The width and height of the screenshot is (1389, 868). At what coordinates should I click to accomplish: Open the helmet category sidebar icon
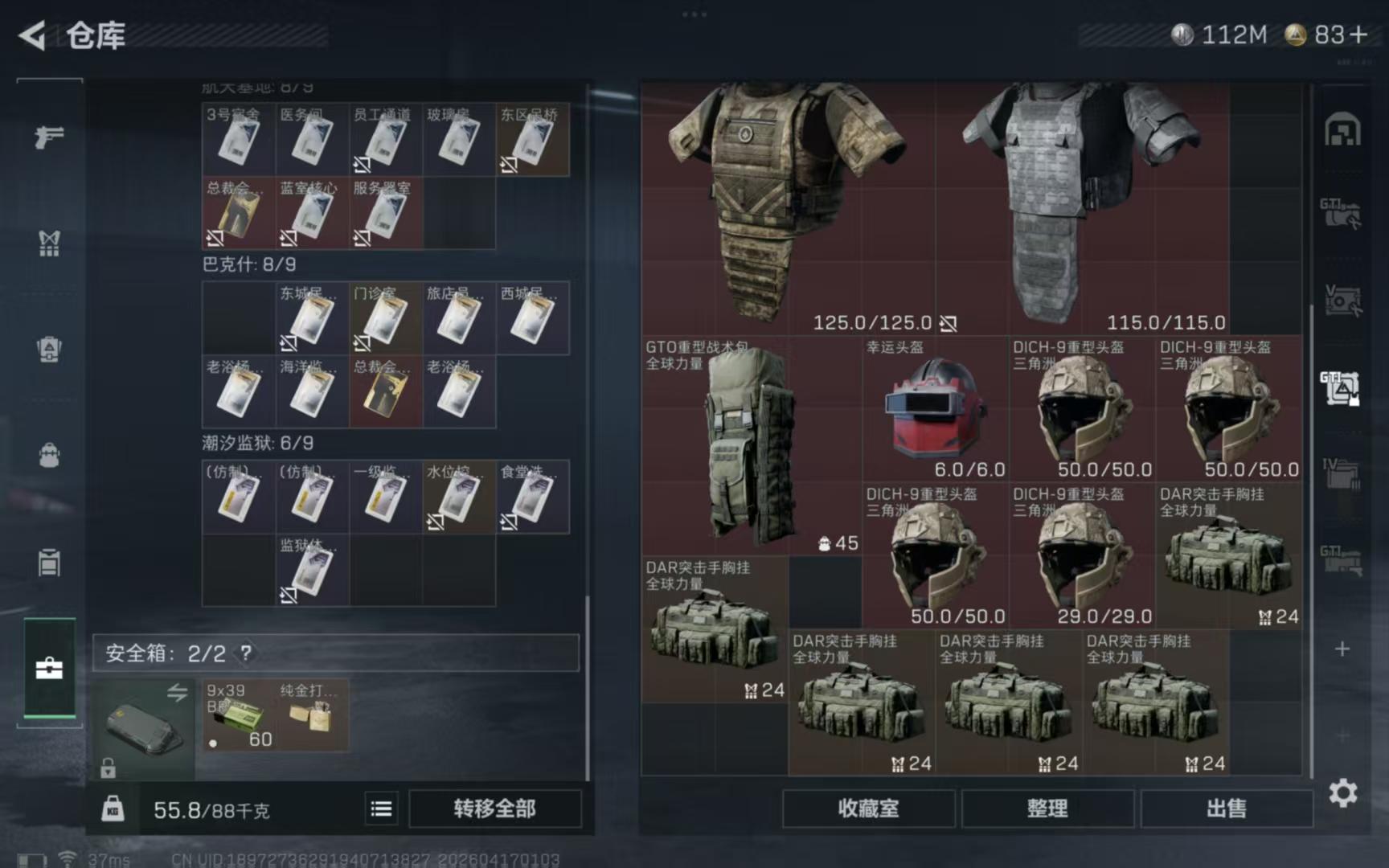49,349
